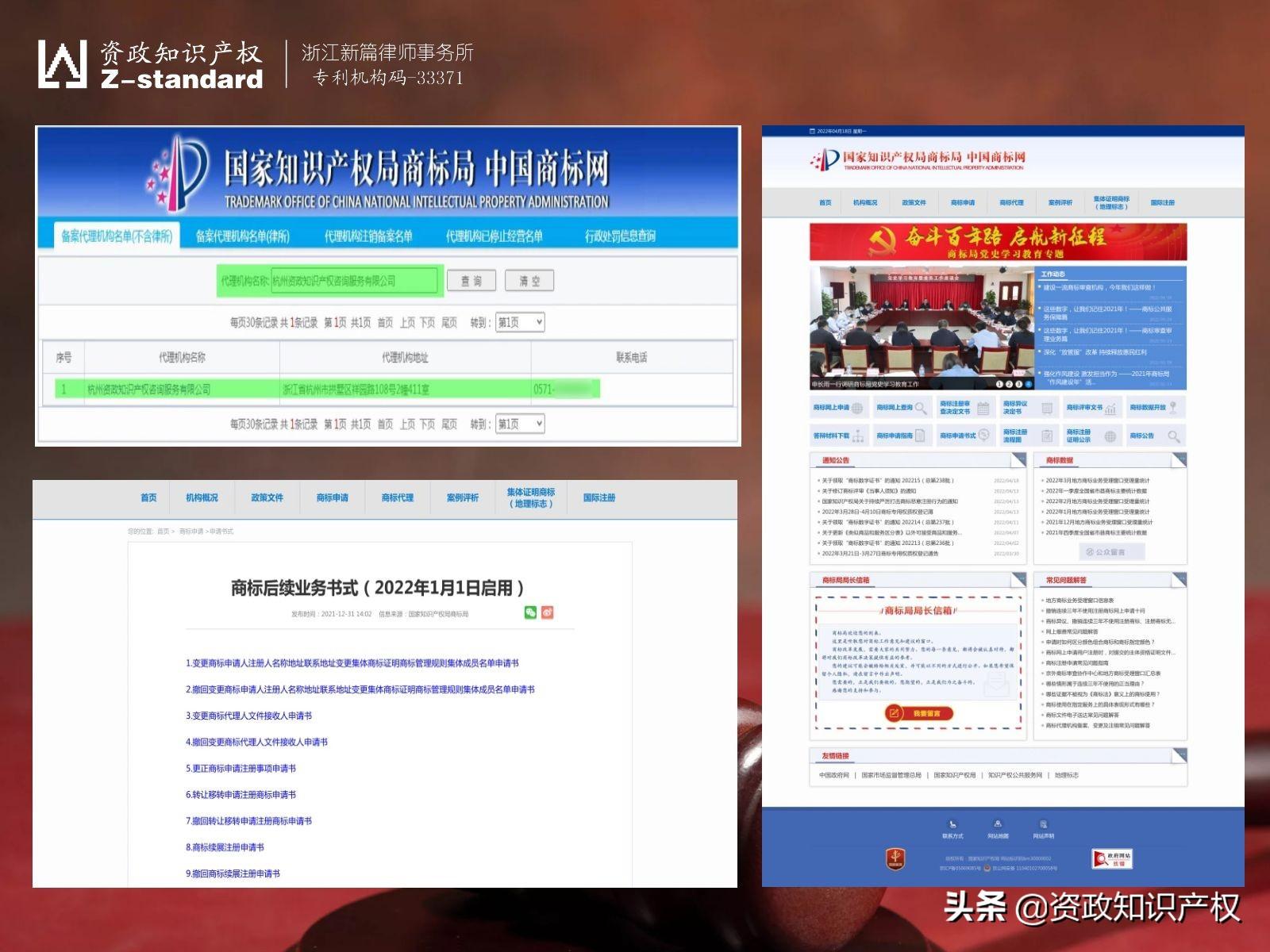Open link 5.更正商标申请注册事项申请书
1270x952 pixels.
coord(241,769)
